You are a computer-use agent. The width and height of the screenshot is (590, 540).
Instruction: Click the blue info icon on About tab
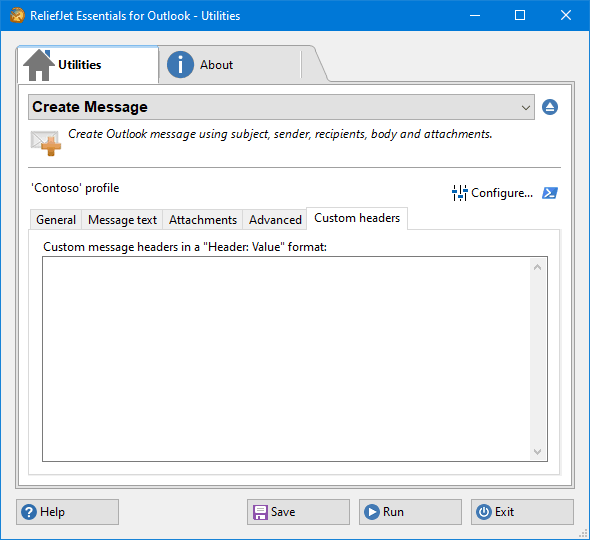180,65
